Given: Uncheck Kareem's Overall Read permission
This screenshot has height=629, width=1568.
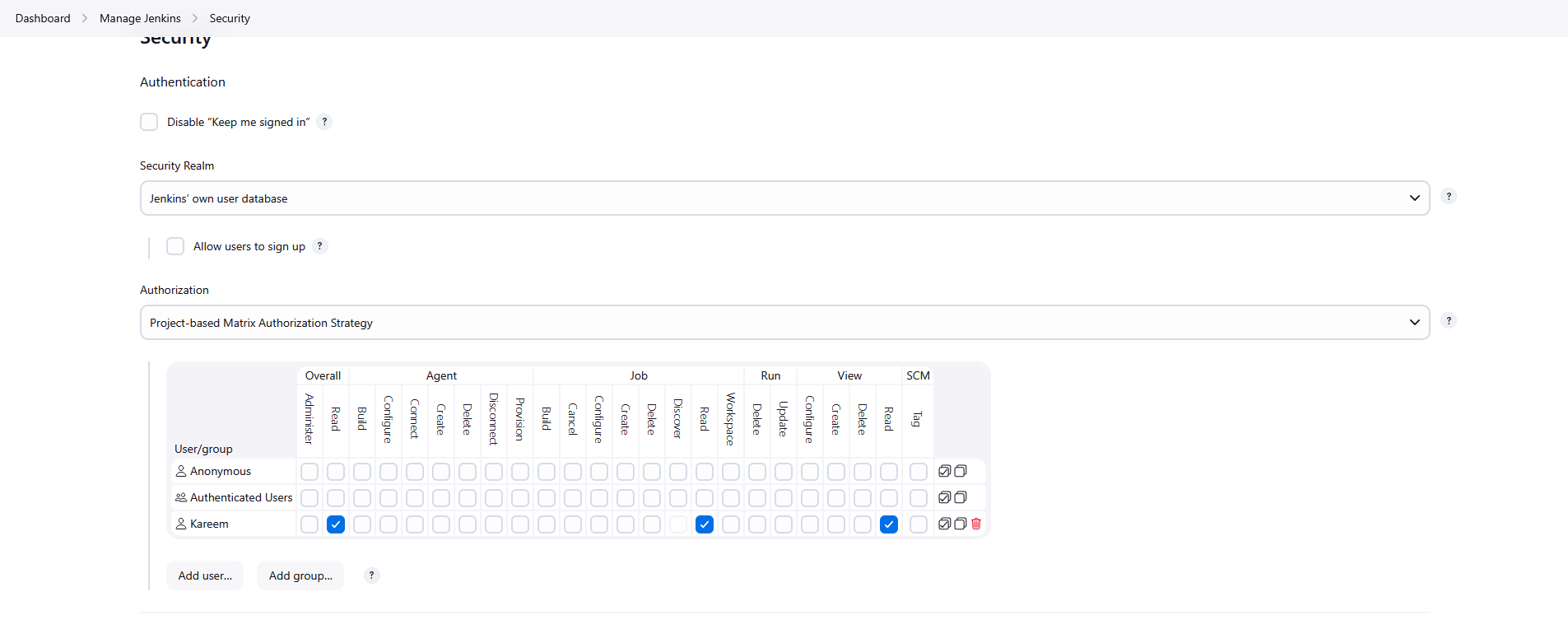Looking at the screenshot, I should pos(336,524).
